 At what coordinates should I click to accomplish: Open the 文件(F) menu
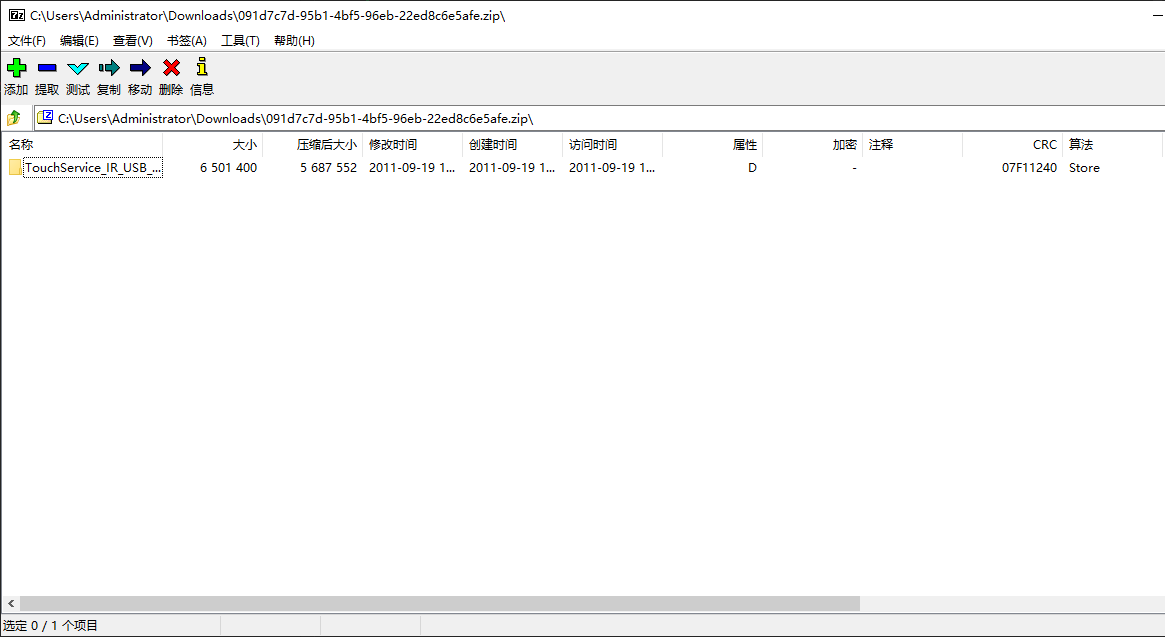point(27,41)
